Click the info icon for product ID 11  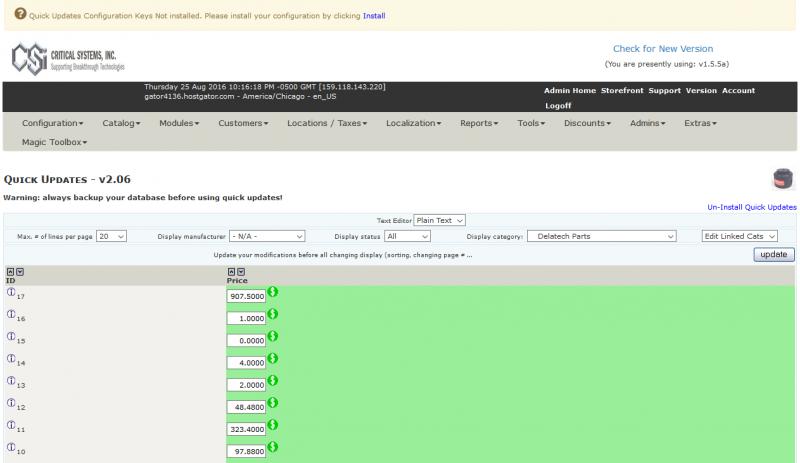(11, 425)
